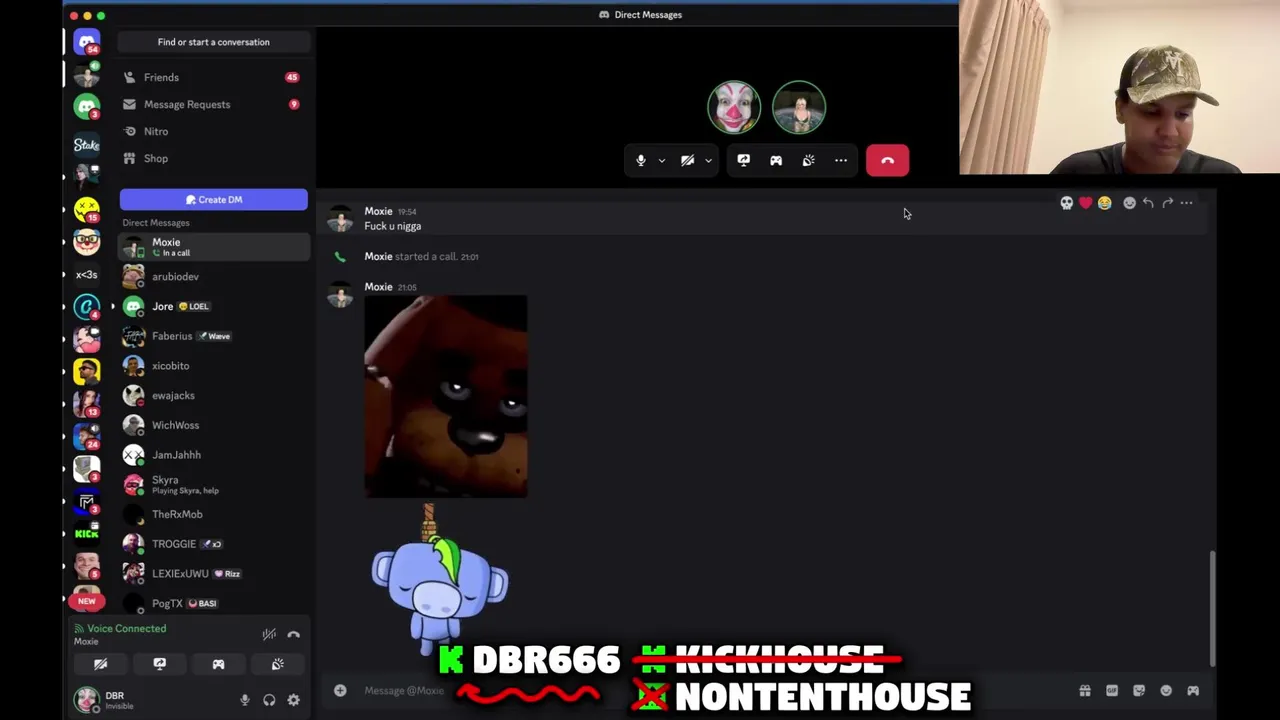Mute microphone in user panel
Viewport: 1280px width, 720px height.
point(244,700)
